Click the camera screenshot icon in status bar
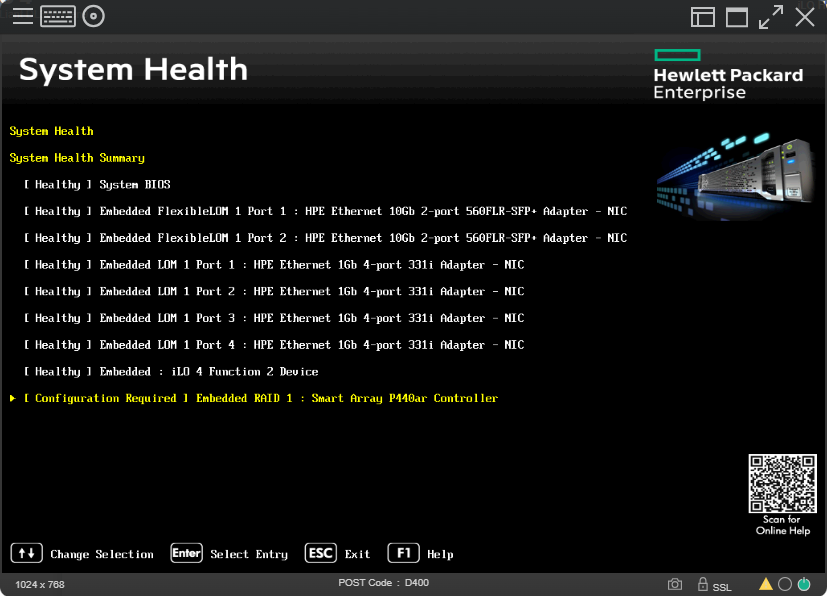 pyautogui.click(x=675, y=584)
